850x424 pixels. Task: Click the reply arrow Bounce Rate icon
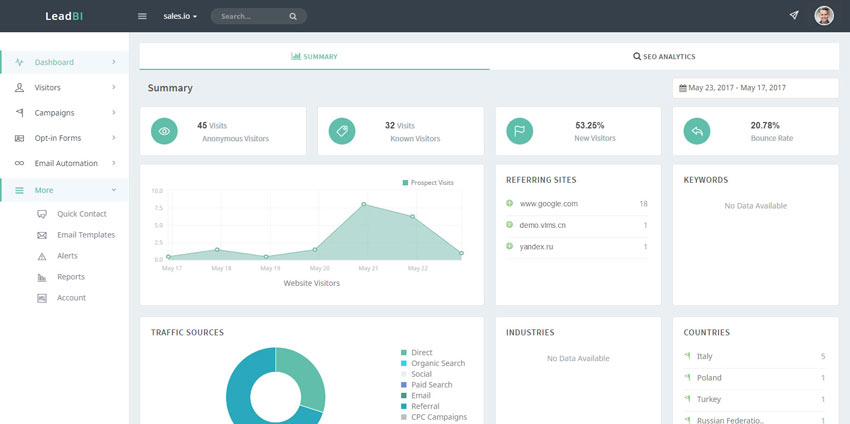[697, 131]
